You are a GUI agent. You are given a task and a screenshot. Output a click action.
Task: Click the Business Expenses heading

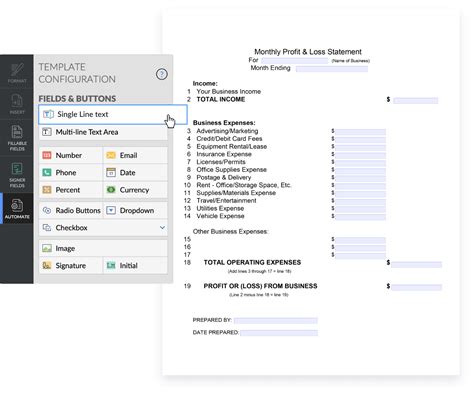coord(224,123)
